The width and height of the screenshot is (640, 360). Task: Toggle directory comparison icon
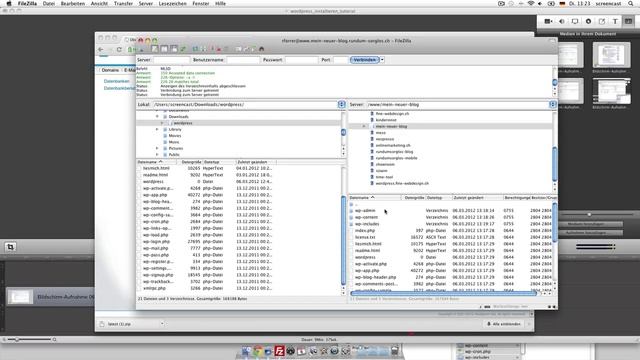246,49
